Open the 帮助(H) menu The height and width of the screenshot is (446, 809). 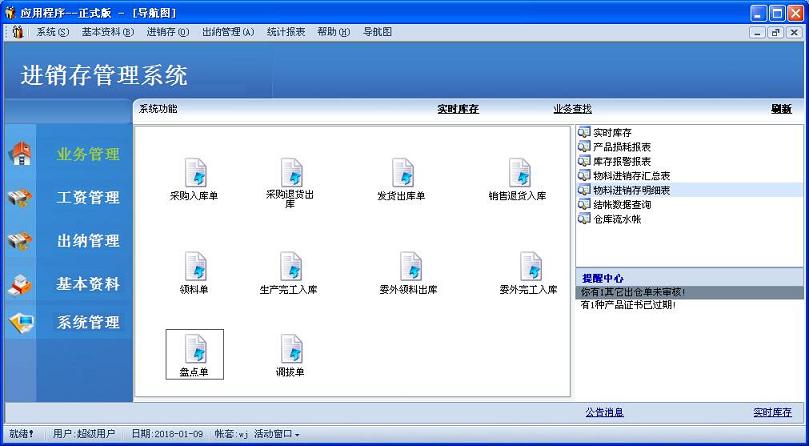coord(334,32)
